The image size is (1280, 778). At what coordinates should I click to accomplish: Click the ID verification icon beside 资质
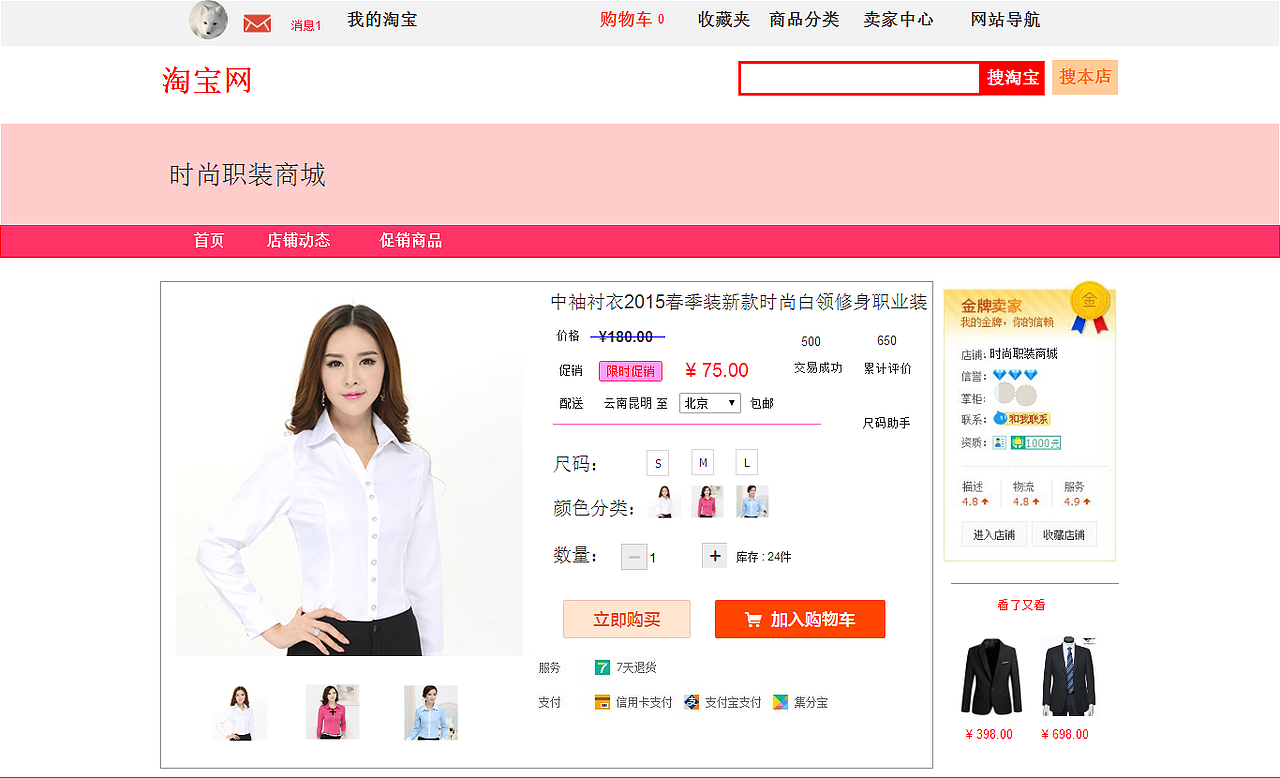pos(998,442)
